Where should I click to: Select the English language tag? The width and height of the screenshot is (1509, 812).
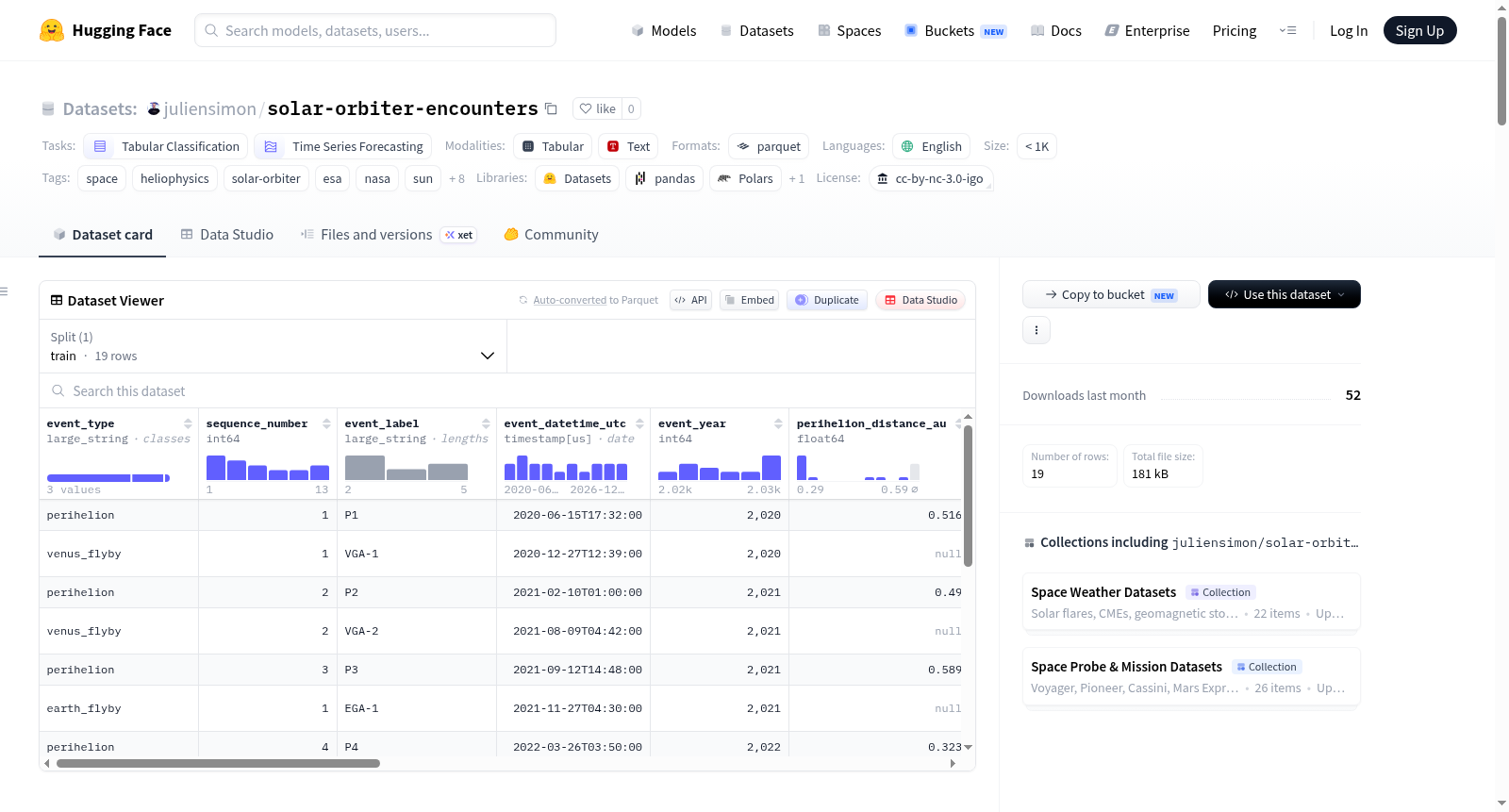point(932,146)
